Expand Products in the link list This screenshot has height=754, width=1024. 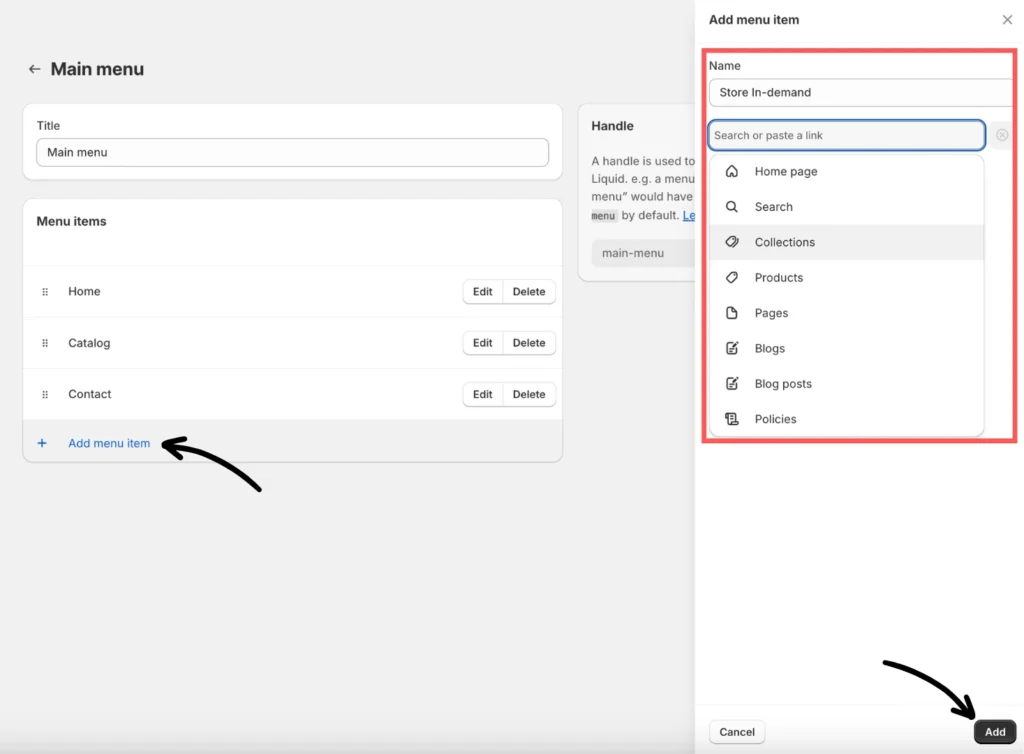(x=778, y=278)
